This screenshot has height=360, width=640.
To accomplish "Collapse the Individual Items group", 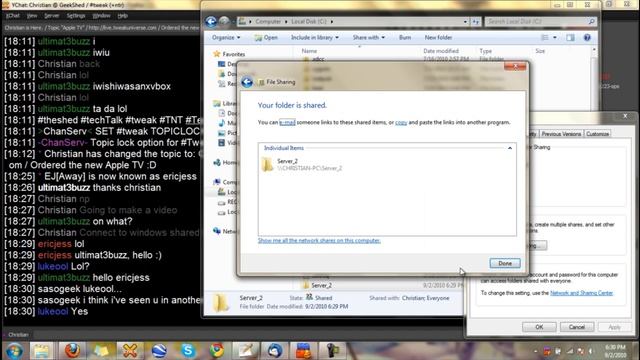I will (x=510, y=148).
